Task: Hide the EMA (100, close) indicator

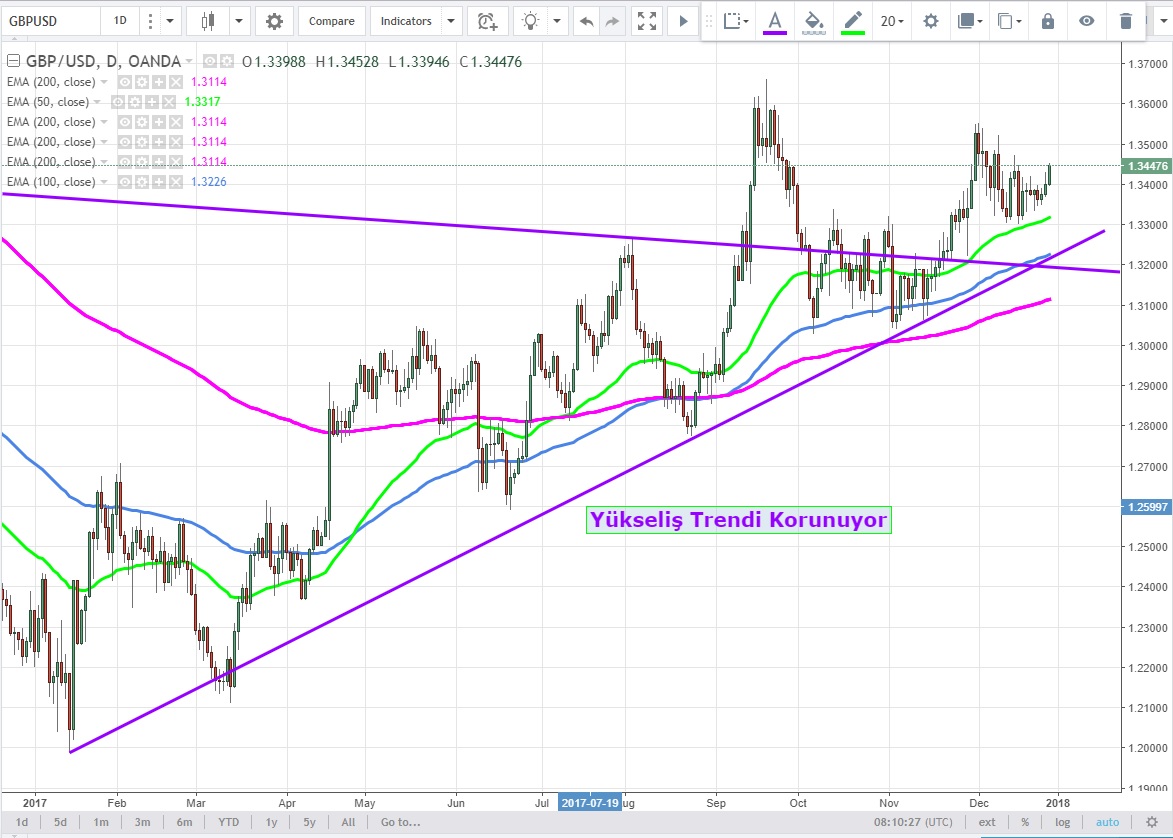Action: coord(125,182)
